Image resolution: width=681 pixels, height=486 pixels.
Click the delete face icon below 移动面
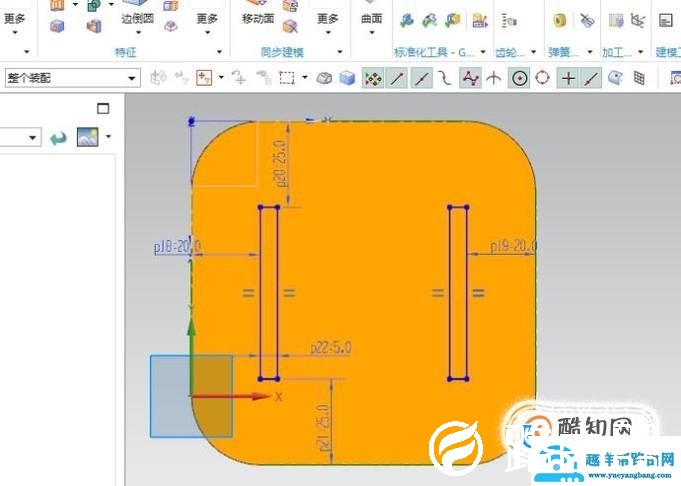[290, 27]
